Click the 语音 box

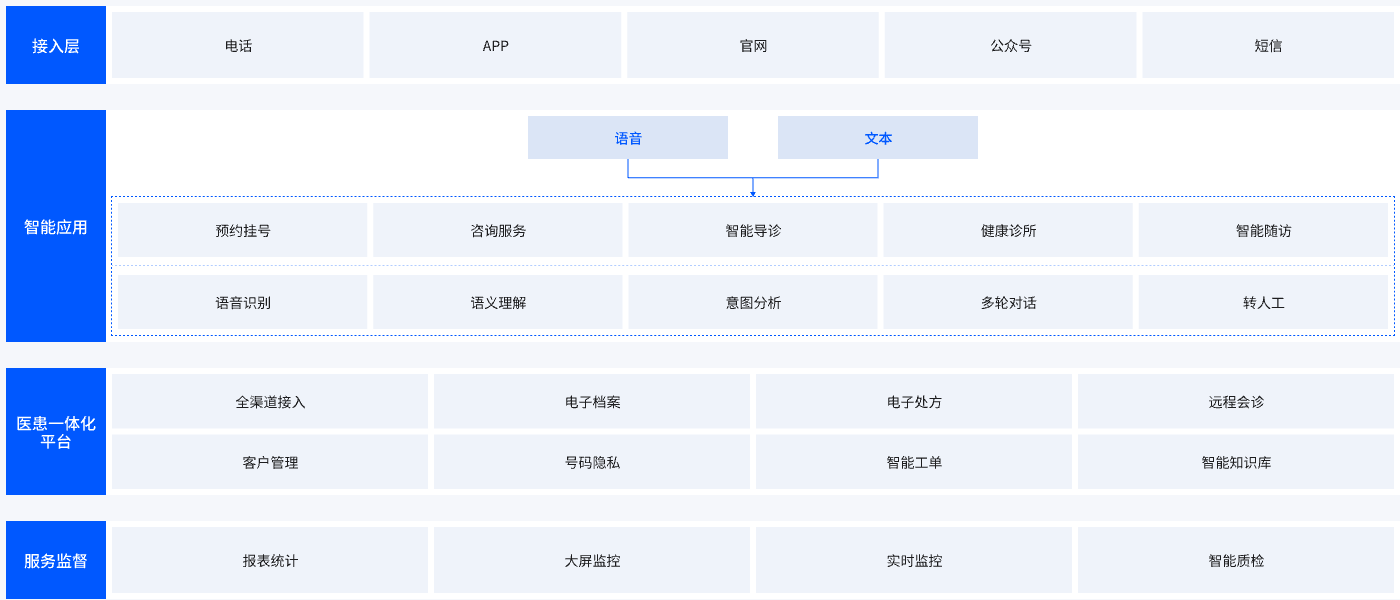coord(628,138)
